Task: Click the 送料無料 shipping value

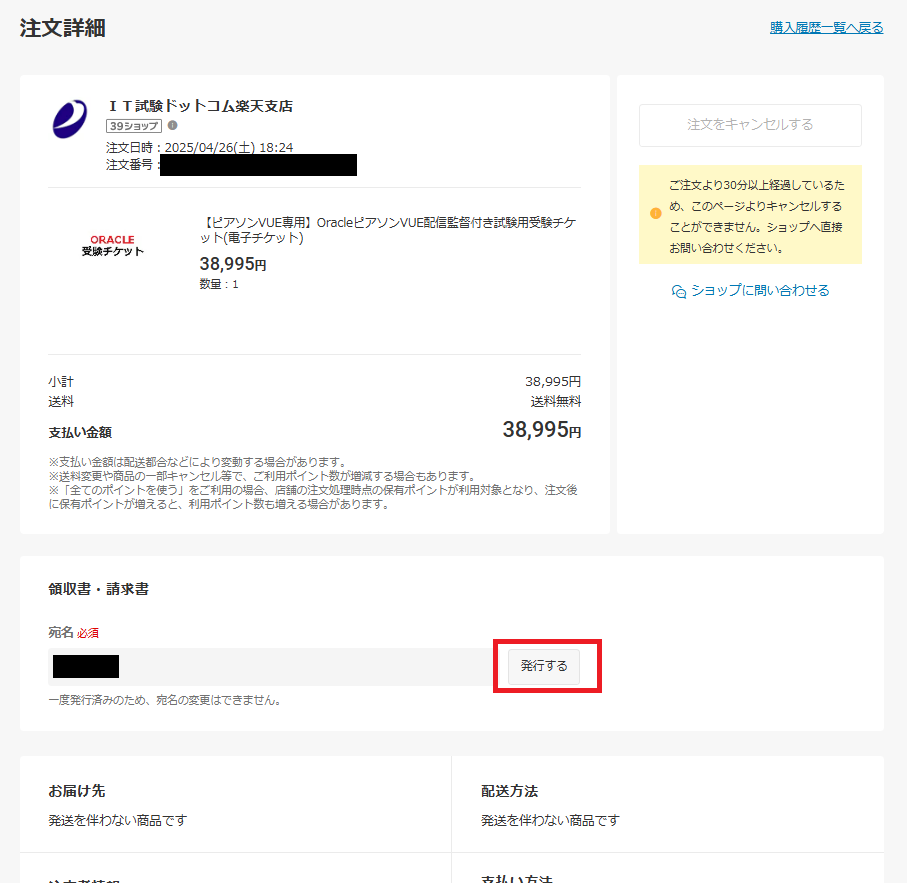Action: [x=555, y=401]
